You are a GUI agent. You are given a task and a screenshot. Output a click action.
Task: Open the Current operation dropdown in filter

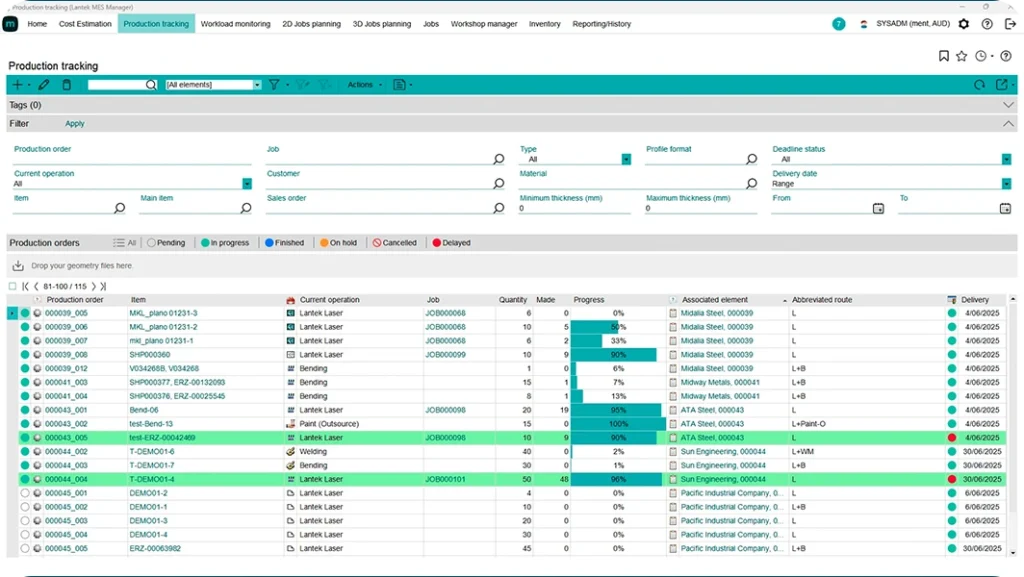247,184
